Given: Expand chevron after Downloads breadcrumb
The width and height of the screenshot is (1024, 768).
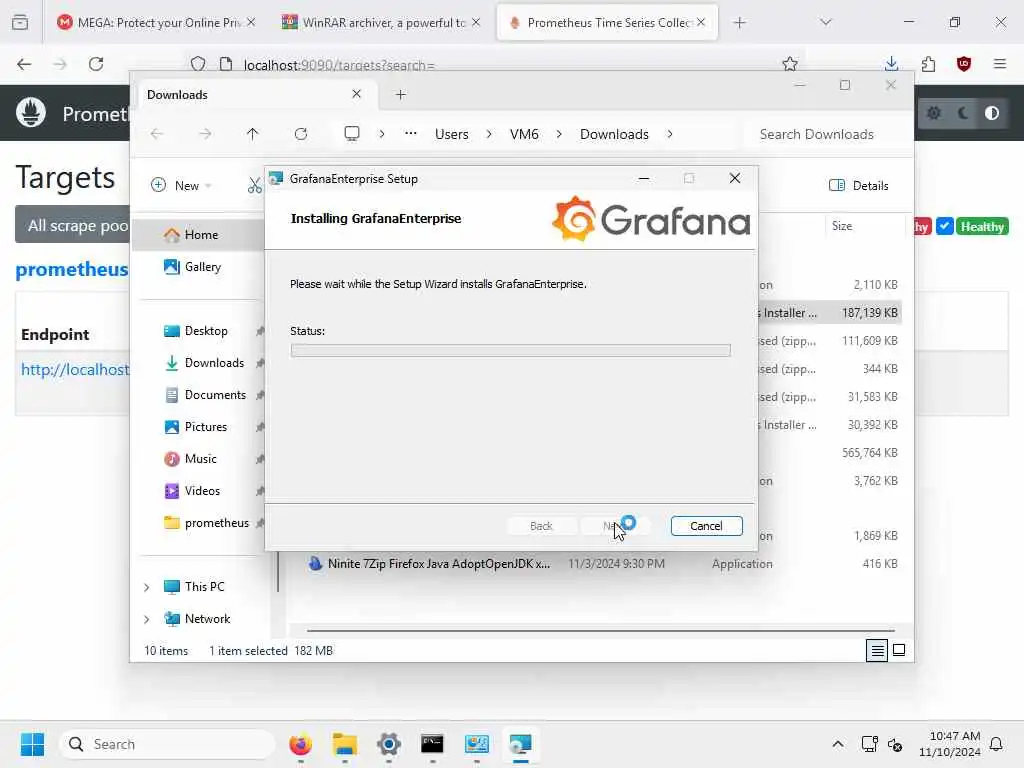Looking at the screenshot, I should pos(669,134).
